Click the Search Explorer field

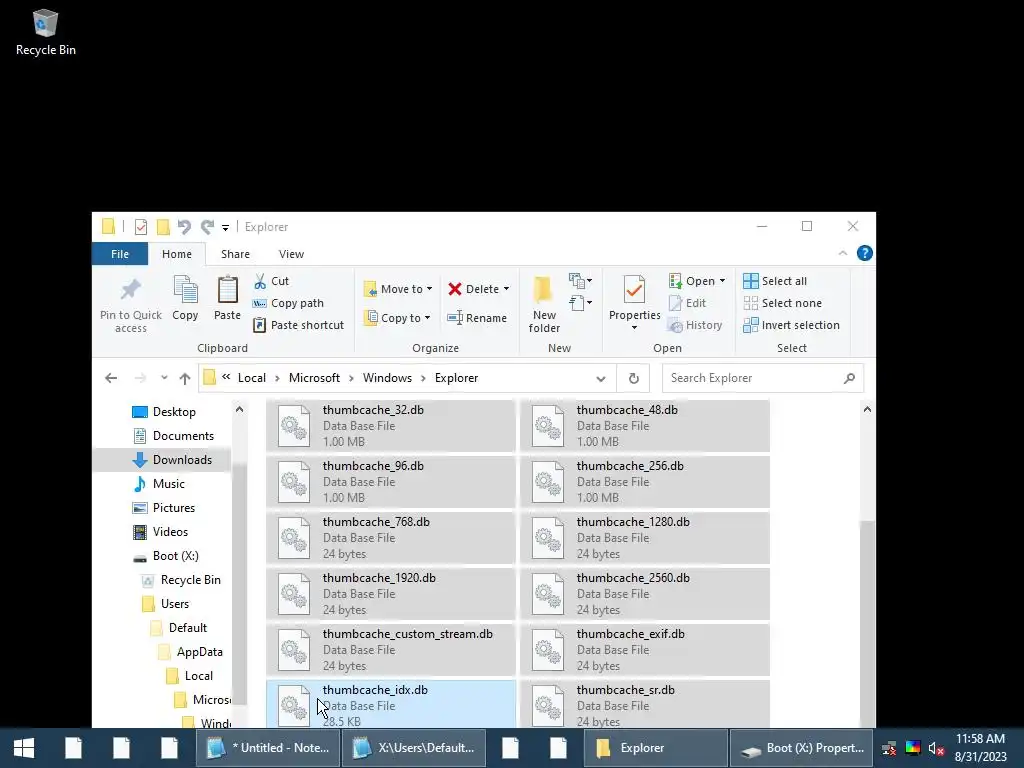(x=762, y=378)
